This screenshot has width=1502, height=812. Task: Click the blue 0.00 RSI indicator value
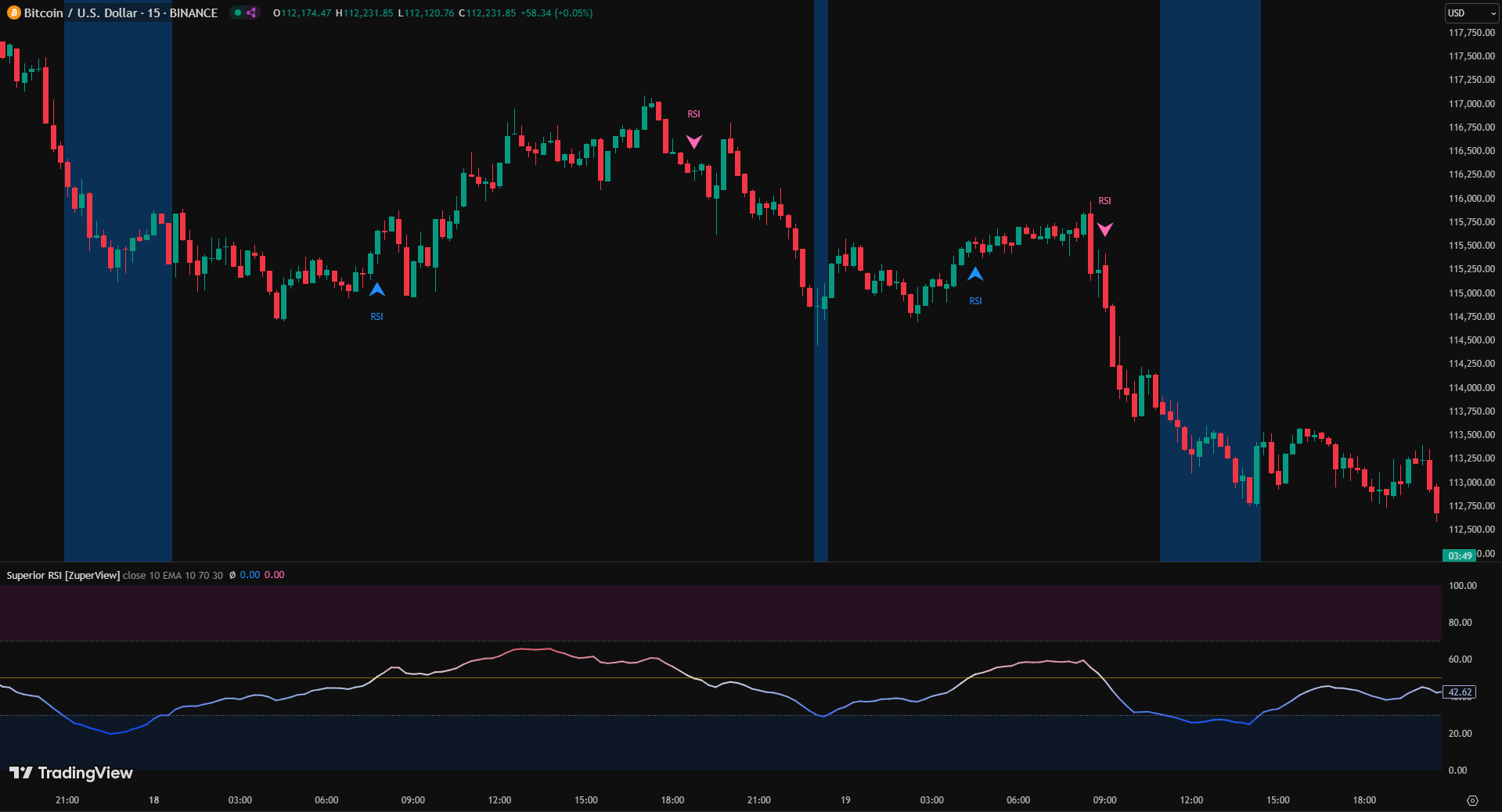click(250, 575)
